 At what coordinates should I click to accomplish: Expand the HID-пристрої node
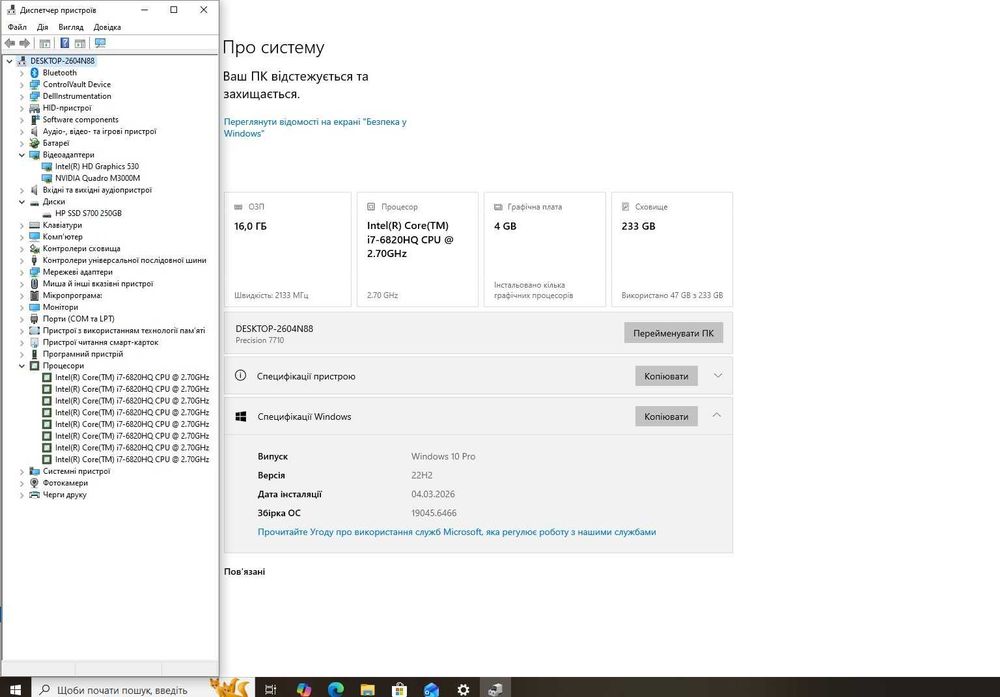22,108
